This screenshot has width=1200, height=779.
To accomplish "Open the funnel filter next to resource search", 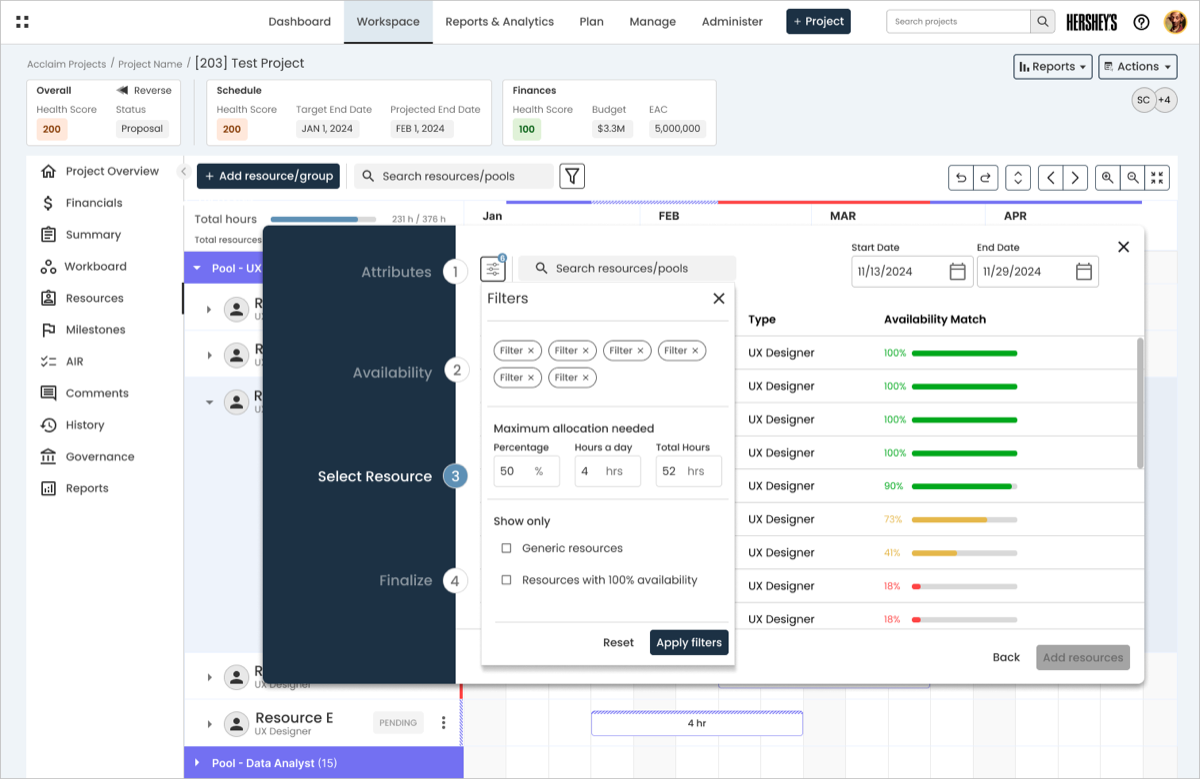I will (572, 176).
